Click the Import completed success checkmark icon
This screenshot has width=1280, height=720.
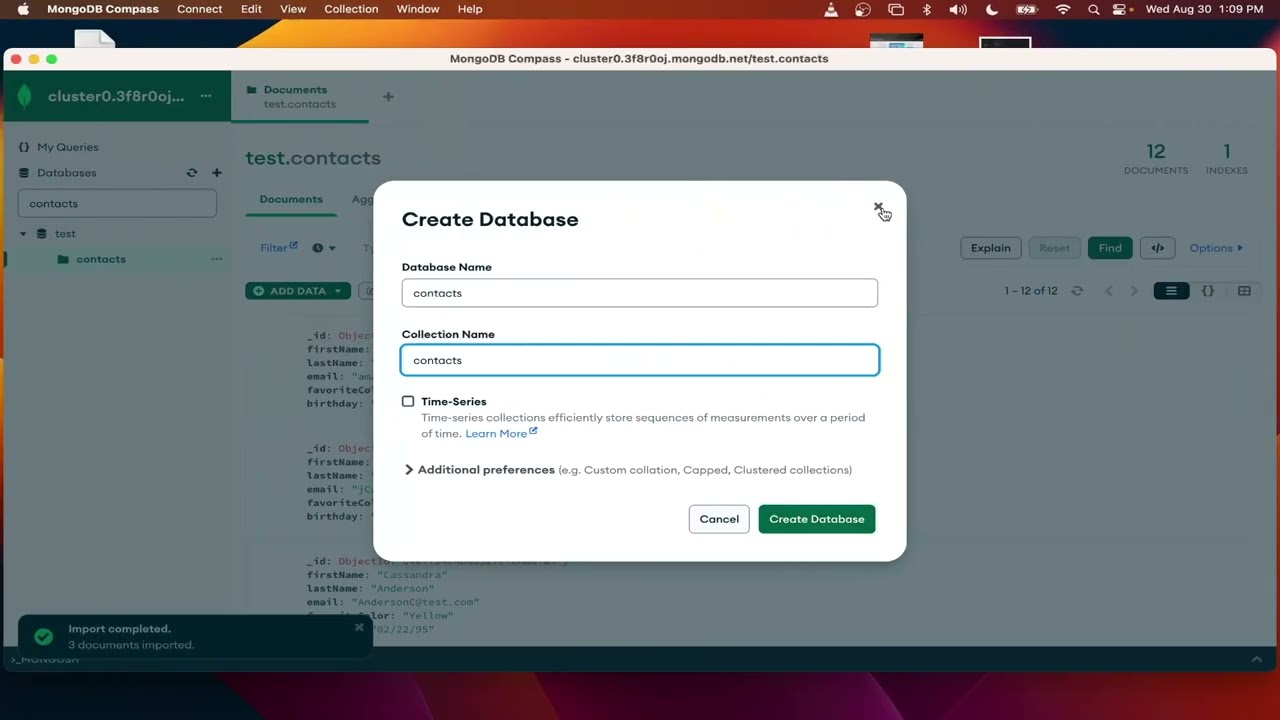click(43, 637)
